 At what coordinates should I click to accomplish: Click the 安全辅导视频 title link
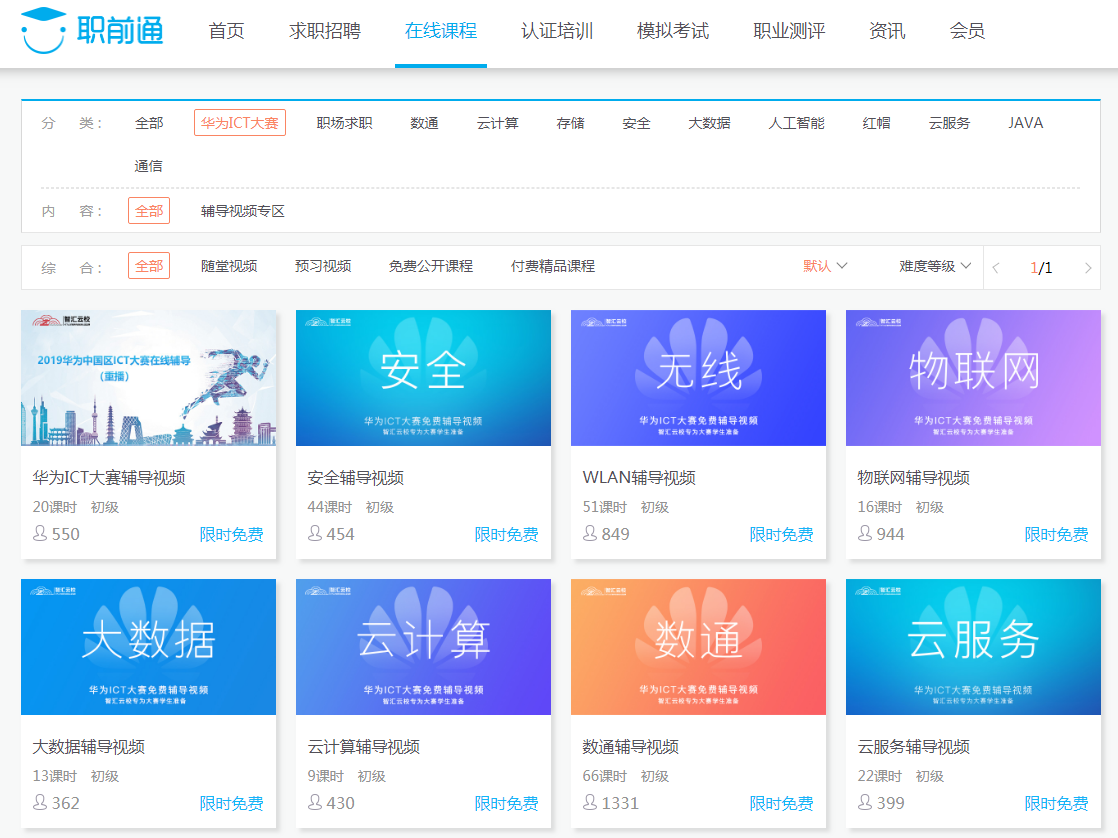[x=356, y=477]
